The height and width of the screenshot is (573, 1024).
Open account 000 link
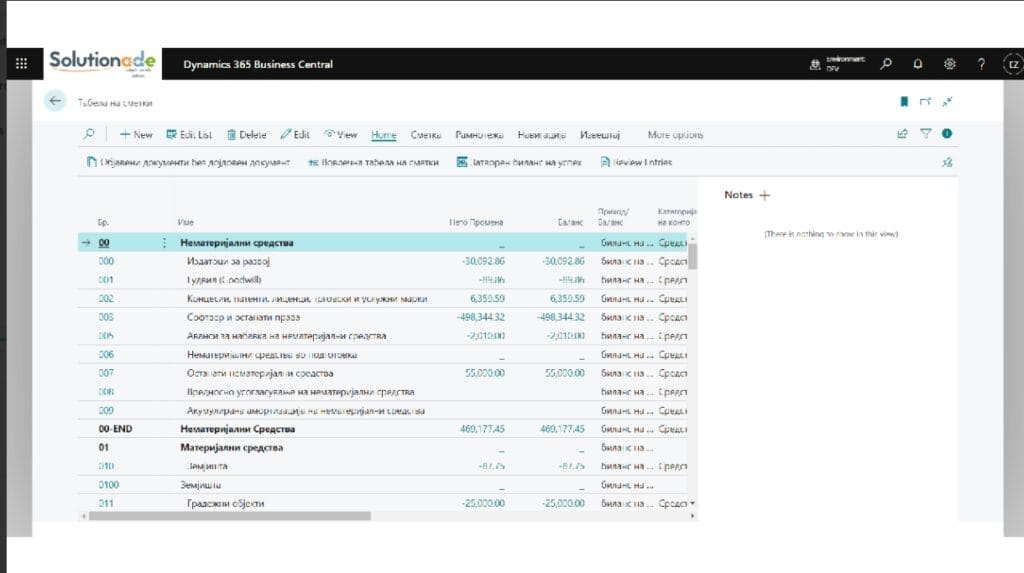point(106,261)
